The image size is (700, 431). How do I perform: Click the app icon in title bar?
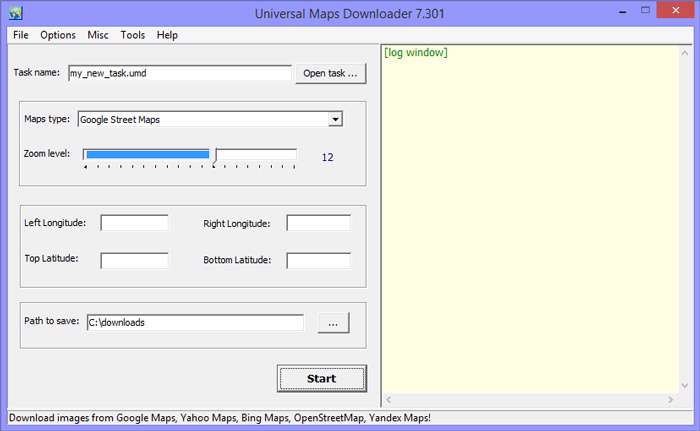pyautogui.click(x=14, y=13)
